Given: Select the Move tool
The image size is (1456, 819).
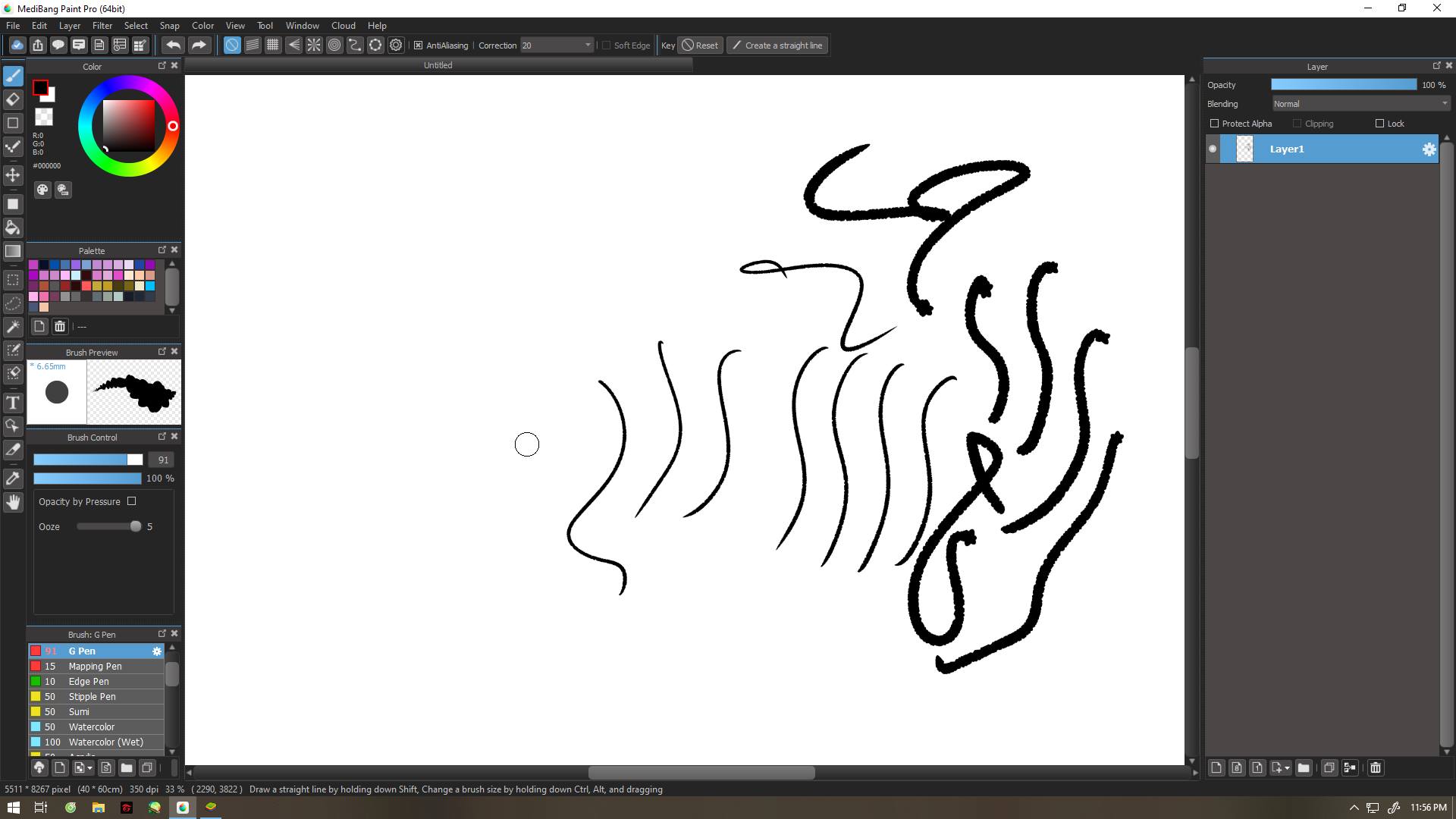Looking at the screenshot, I should [x=13, y=175].
